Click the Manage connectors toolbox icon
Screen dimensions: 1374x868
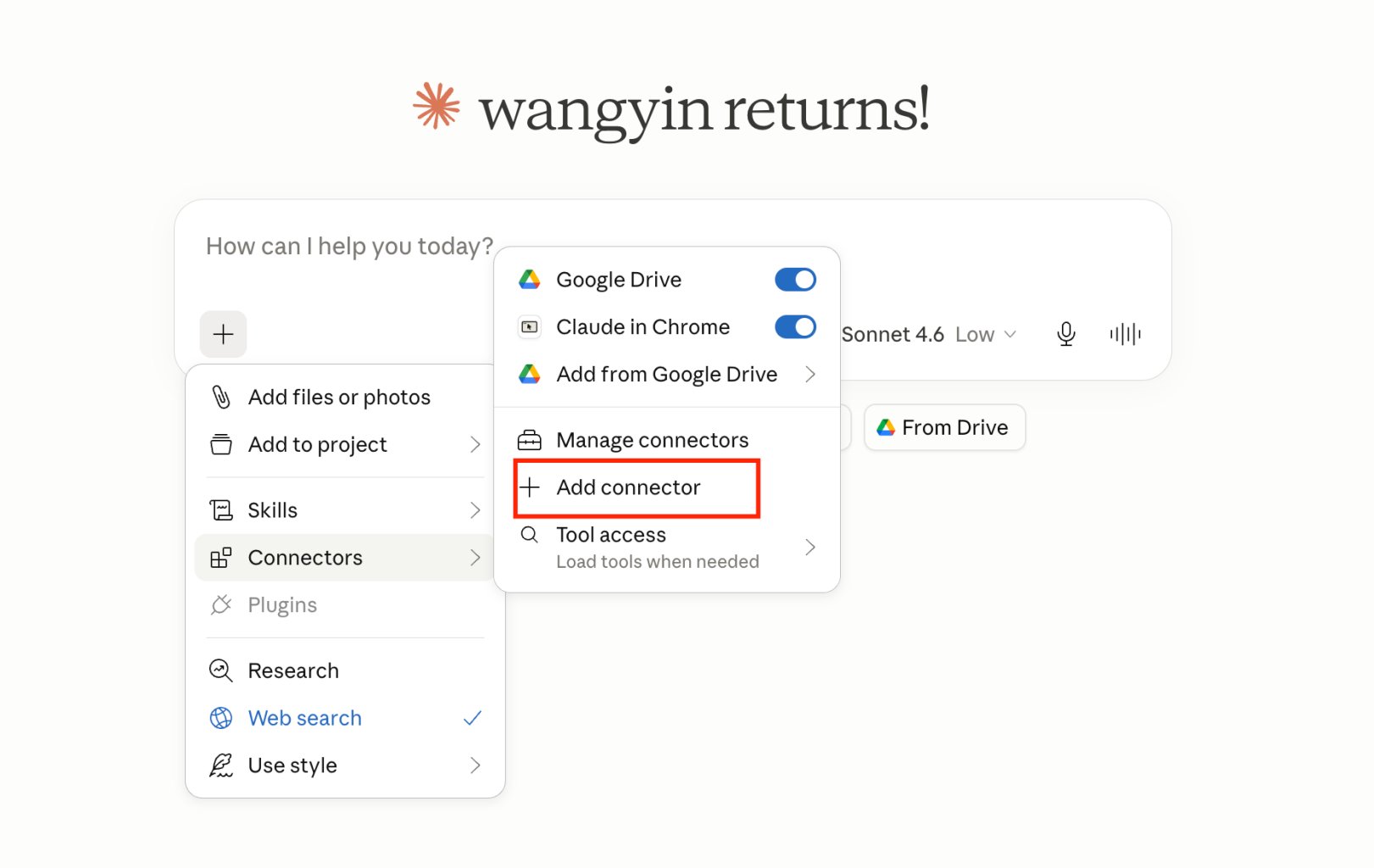tap(530, 440)
